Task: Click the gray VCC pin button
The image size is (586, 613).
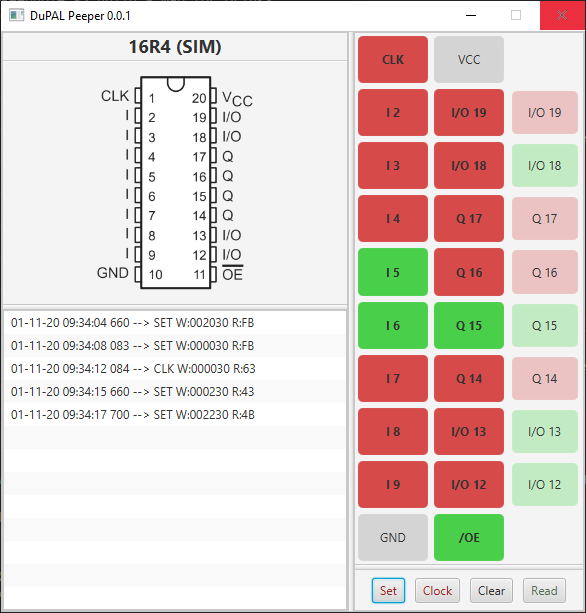Action: click(x=469, y=59)
